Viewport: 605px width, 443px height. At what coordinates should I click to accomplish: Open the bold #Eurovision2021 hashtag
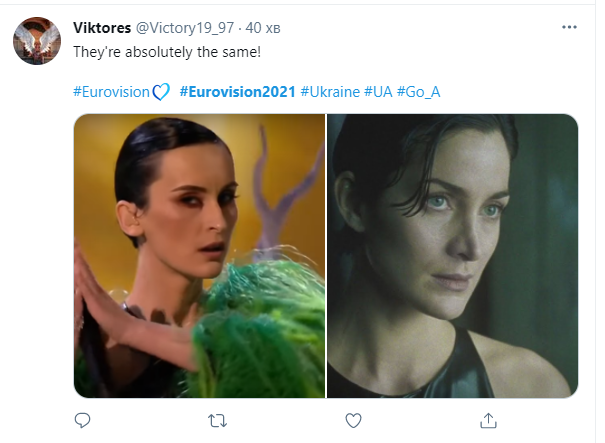point(238,92)
